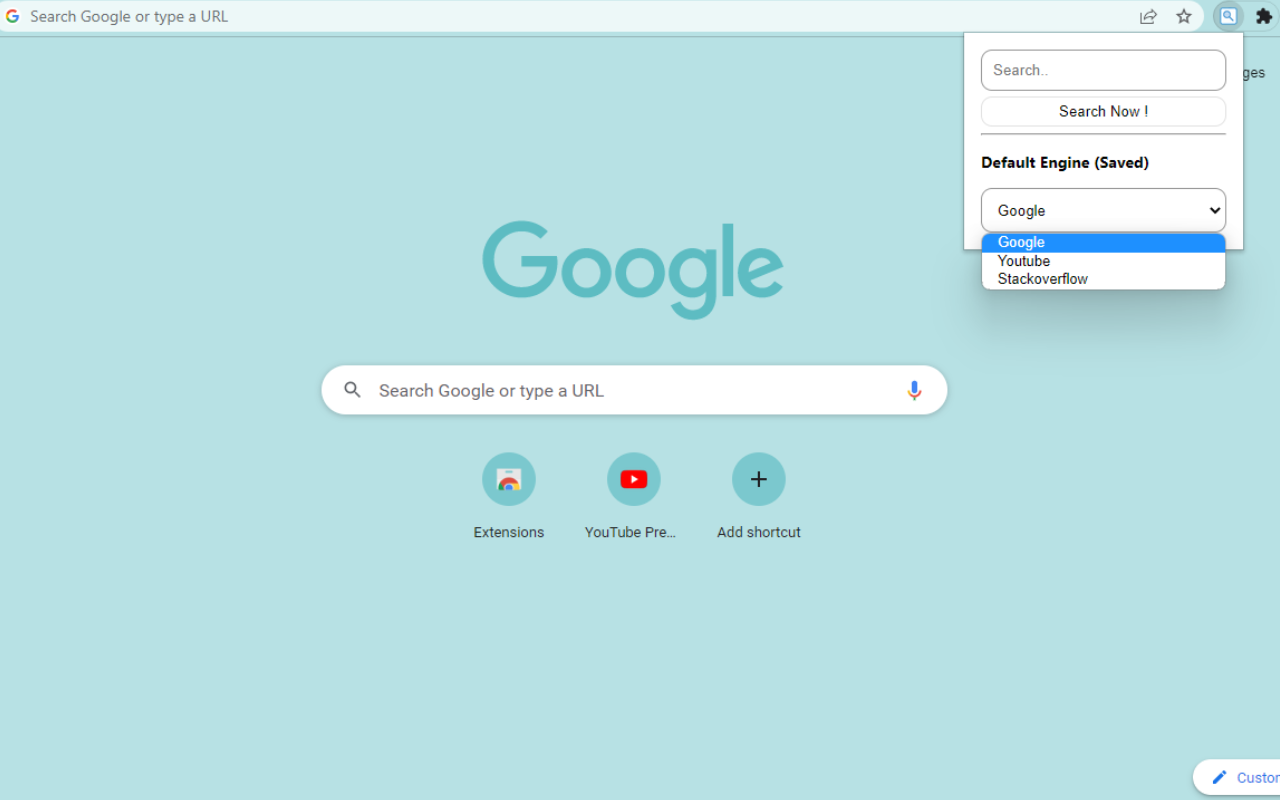Click the Google logo
Image resolution: width=1280 pixels, height=800 pixels.
(633, 270)
